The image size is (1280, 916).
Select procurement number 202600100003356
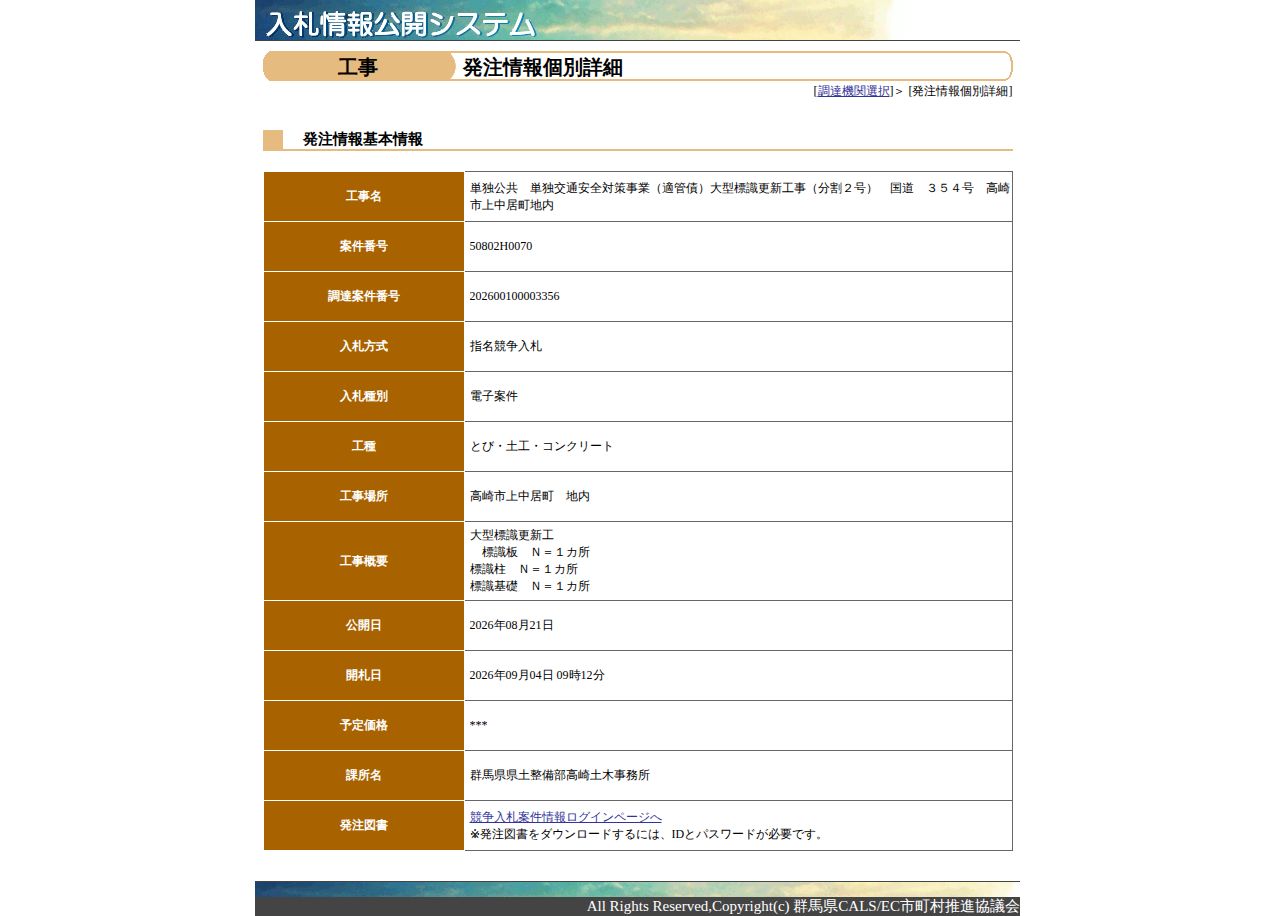click(x=515, y=296)
